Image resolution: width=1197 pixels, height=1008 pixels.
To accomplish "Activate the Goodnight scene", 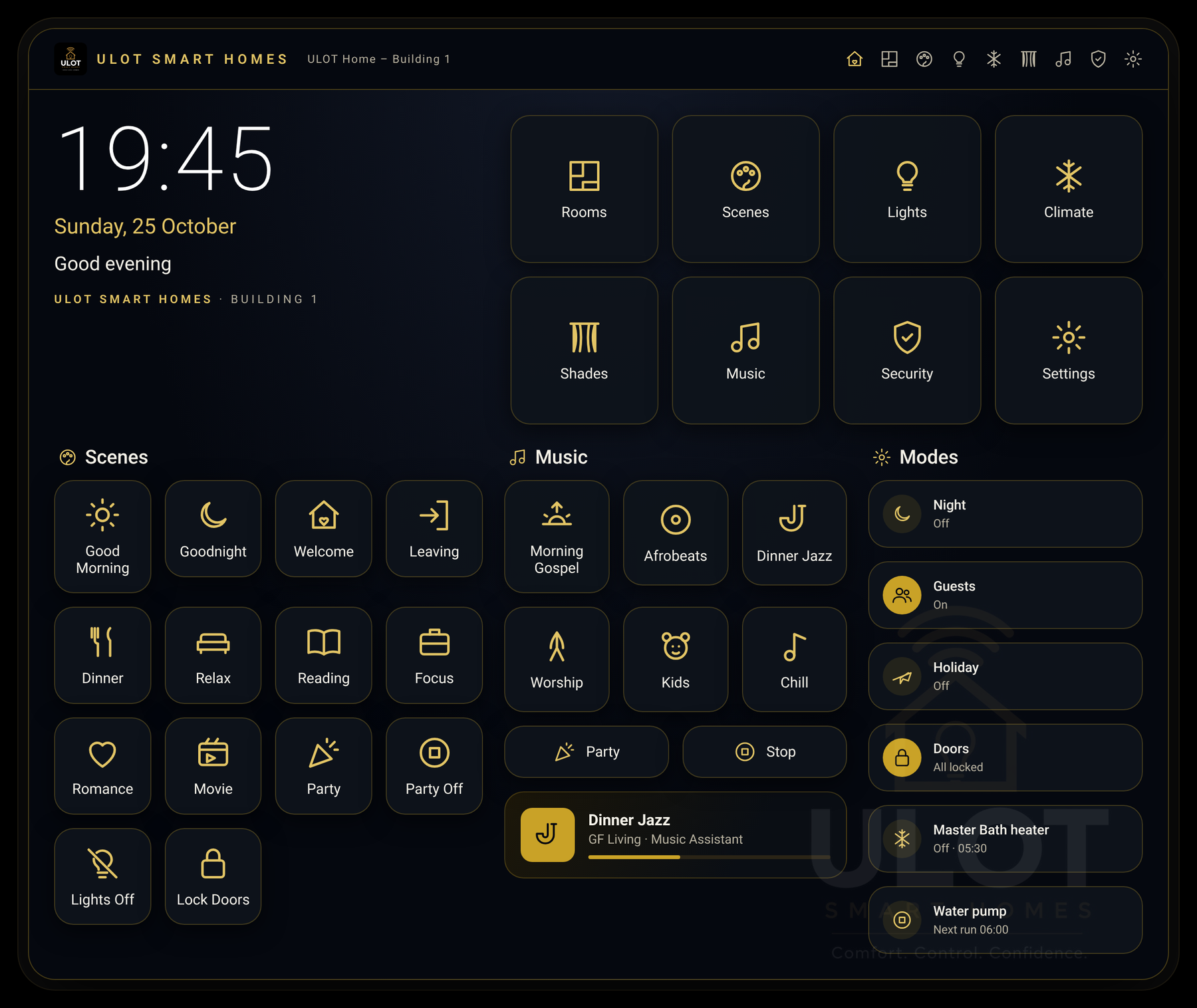I will 213,529.
